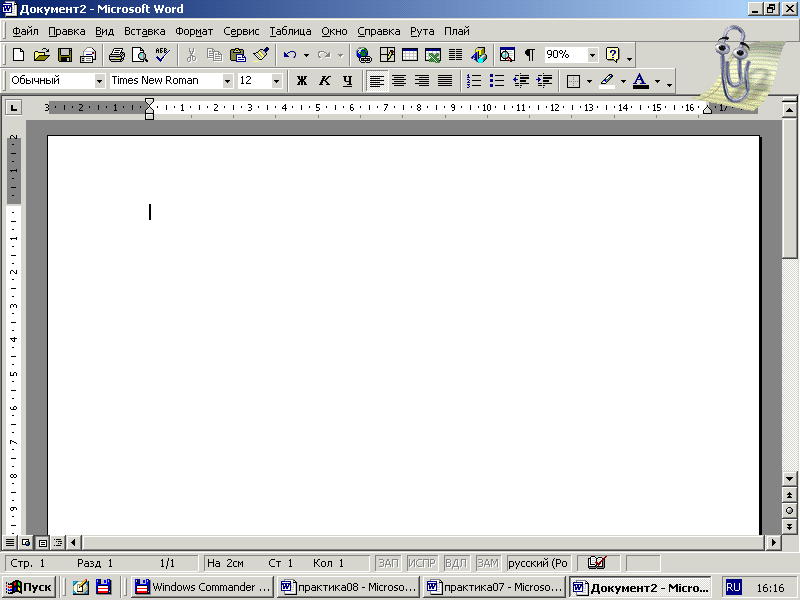Open the 90% zoom dropdown
Viewport: 800px width, 600px height.
pyautogui.click(x=592, y=55)
